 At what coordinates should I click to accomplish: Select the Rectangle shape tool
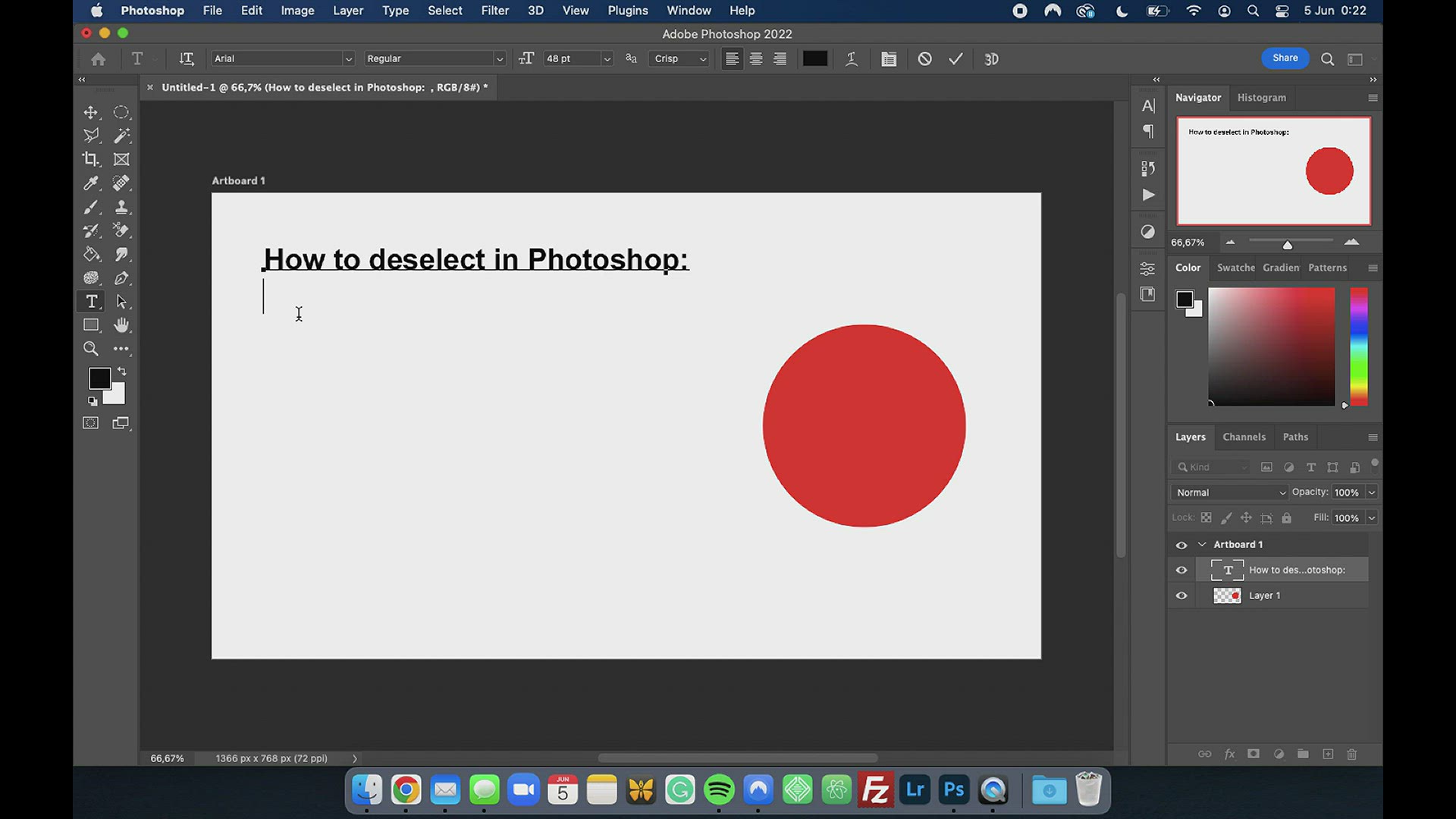[91, 325]
